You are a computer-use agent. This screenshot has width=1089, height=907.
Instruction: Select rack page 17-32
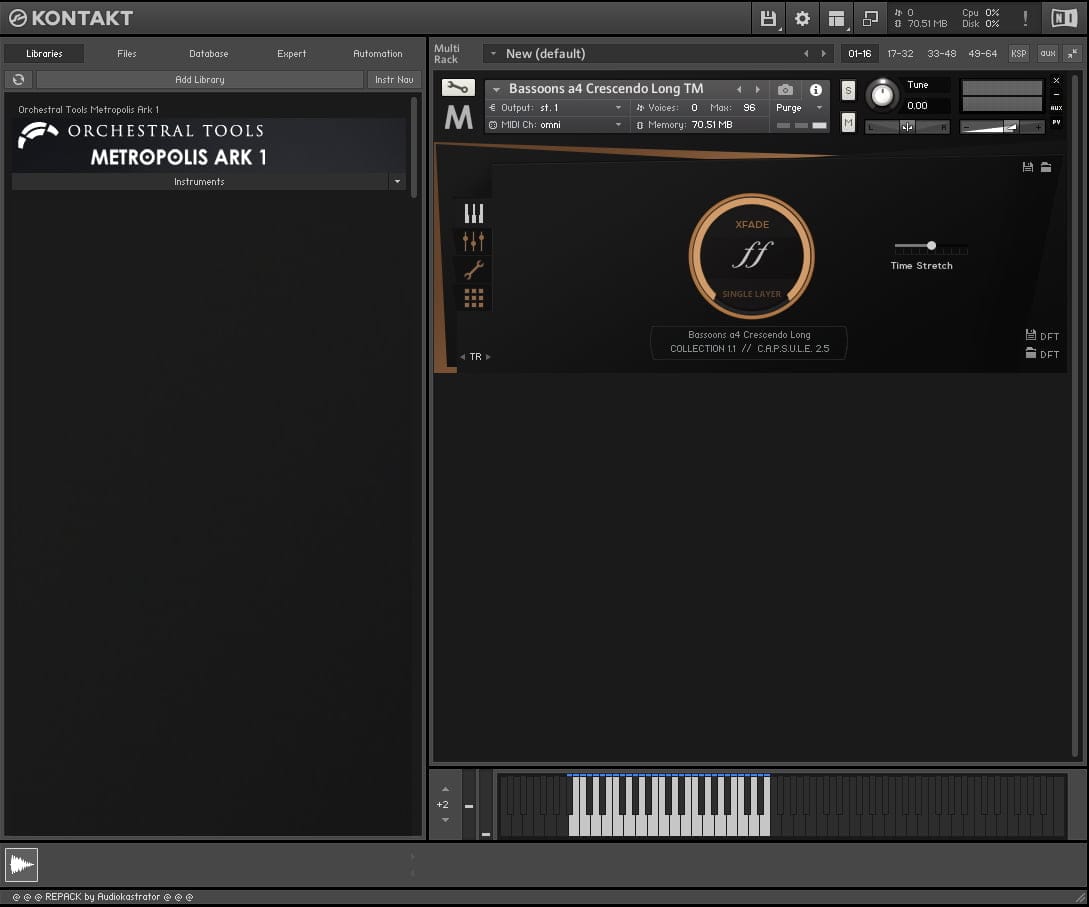coord(900,53)
